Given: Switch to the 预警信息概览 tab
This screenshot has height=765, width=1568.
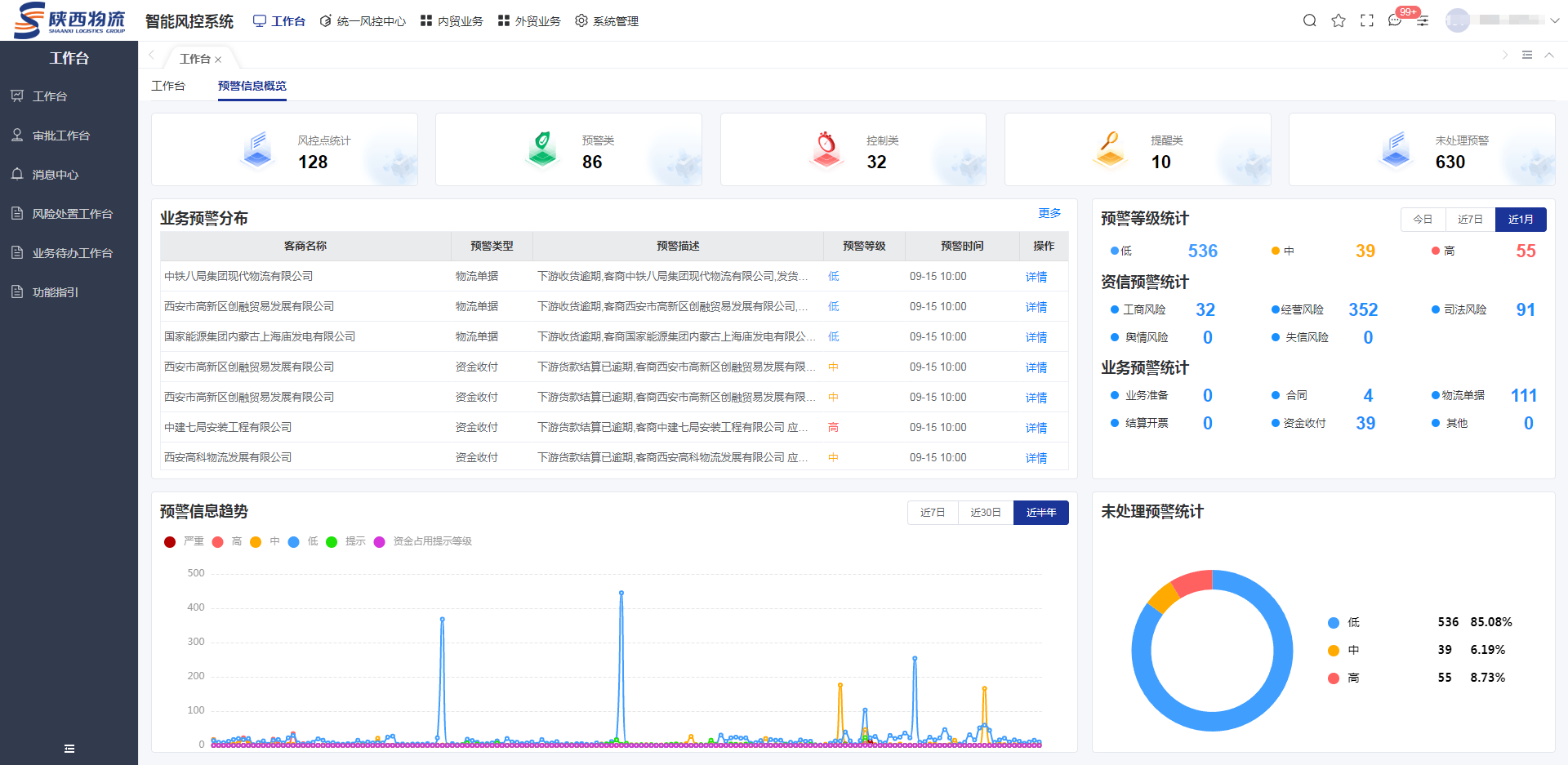Looking at the screenshot, I should click(252, 85).
